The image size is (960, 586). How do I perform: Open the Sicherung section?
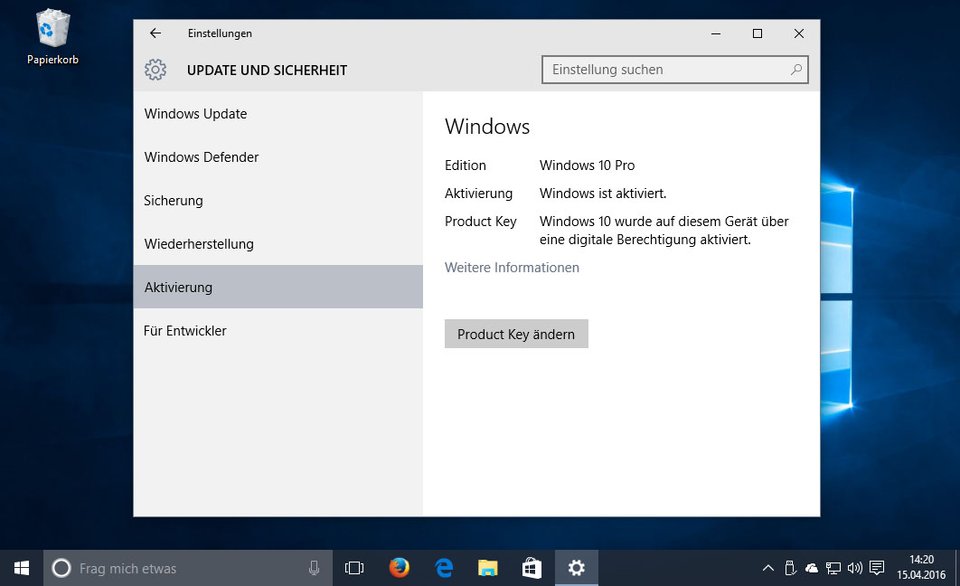click(278, 201)
